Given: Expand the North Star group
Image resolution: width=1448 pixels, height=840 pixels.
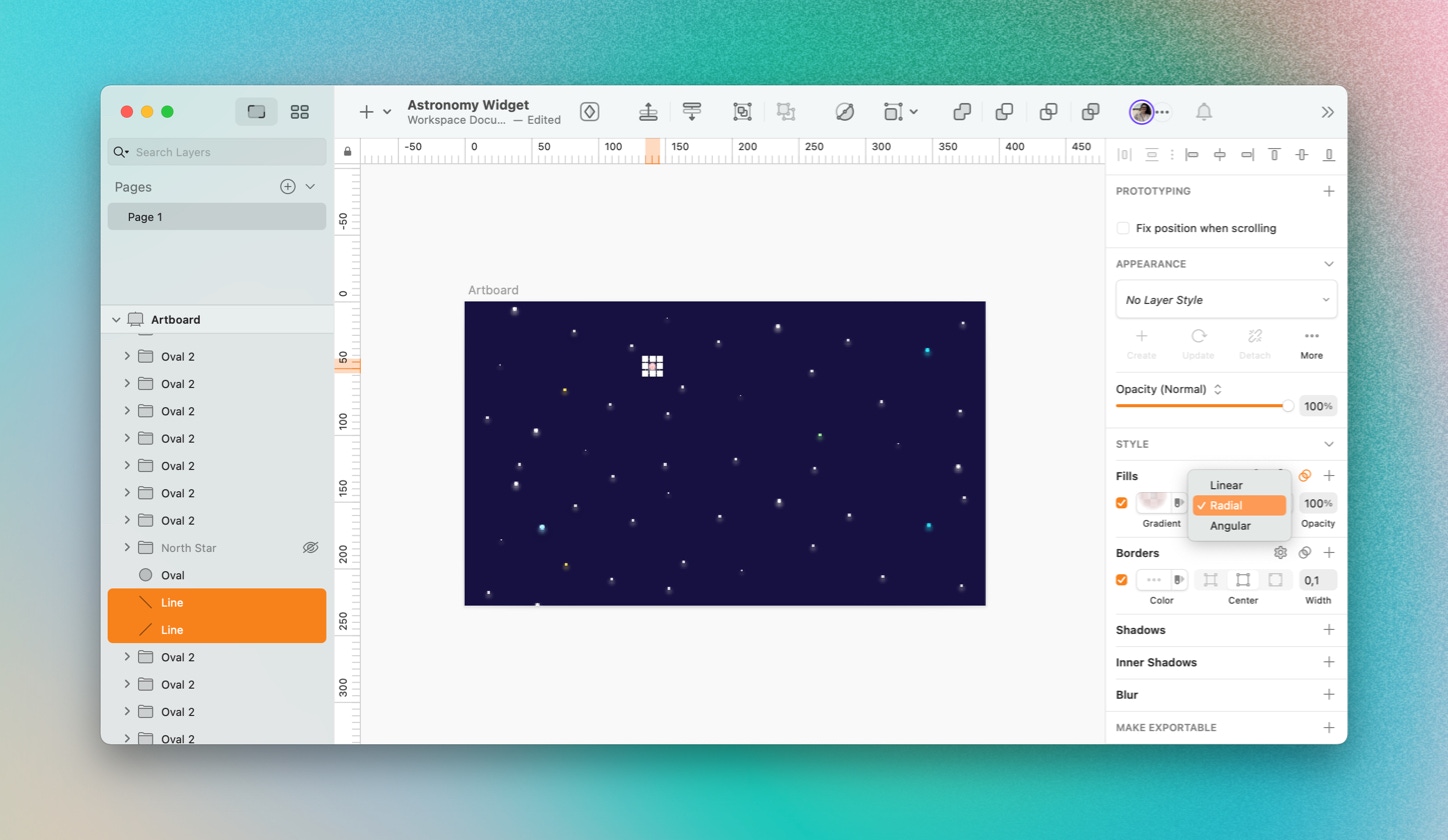Looking at the screenshot, I should pyautogui.click(x=127, y=548).
